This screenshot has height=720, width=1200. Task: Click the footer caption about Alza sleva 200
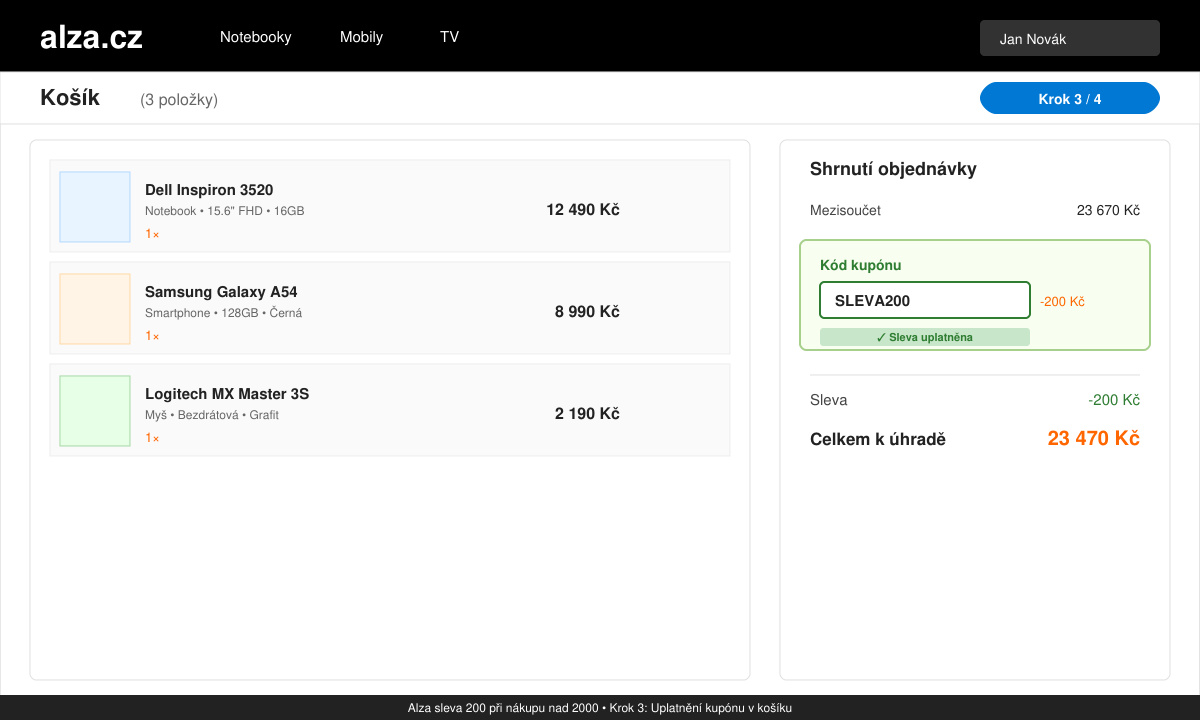tap(600, 708)
